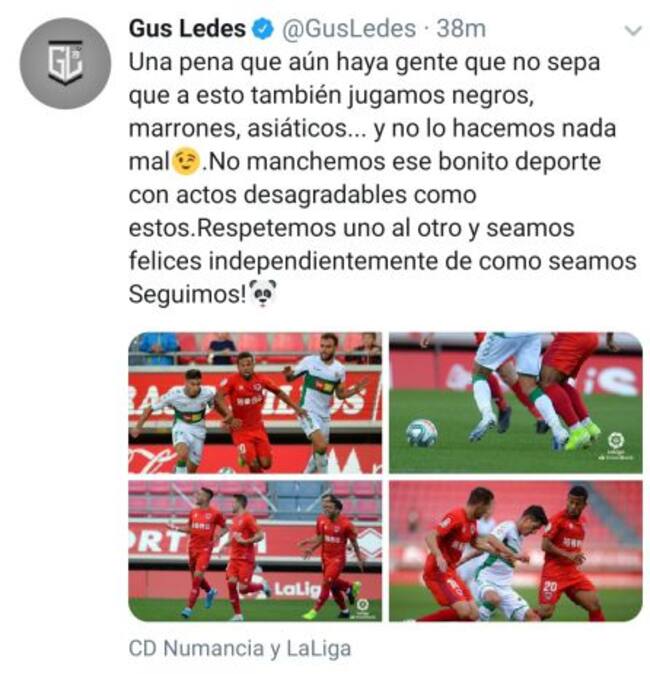Screen dimensions: 650x674
Task: Open the photo of three red-kit players
Action: pyautogui.click(x=255, y=551)
